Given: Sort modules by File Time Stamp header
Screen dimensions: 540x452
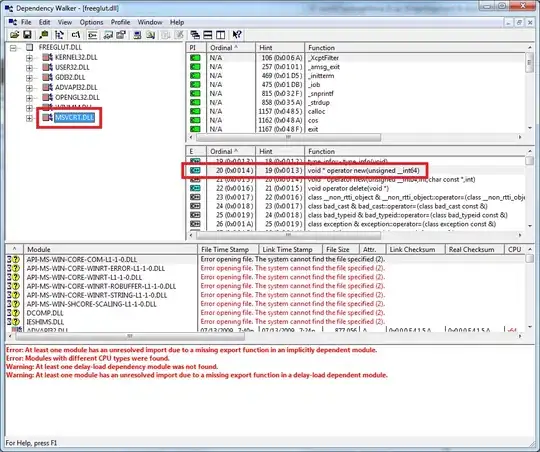Looking at the screenshot, I should click(228, 249).
